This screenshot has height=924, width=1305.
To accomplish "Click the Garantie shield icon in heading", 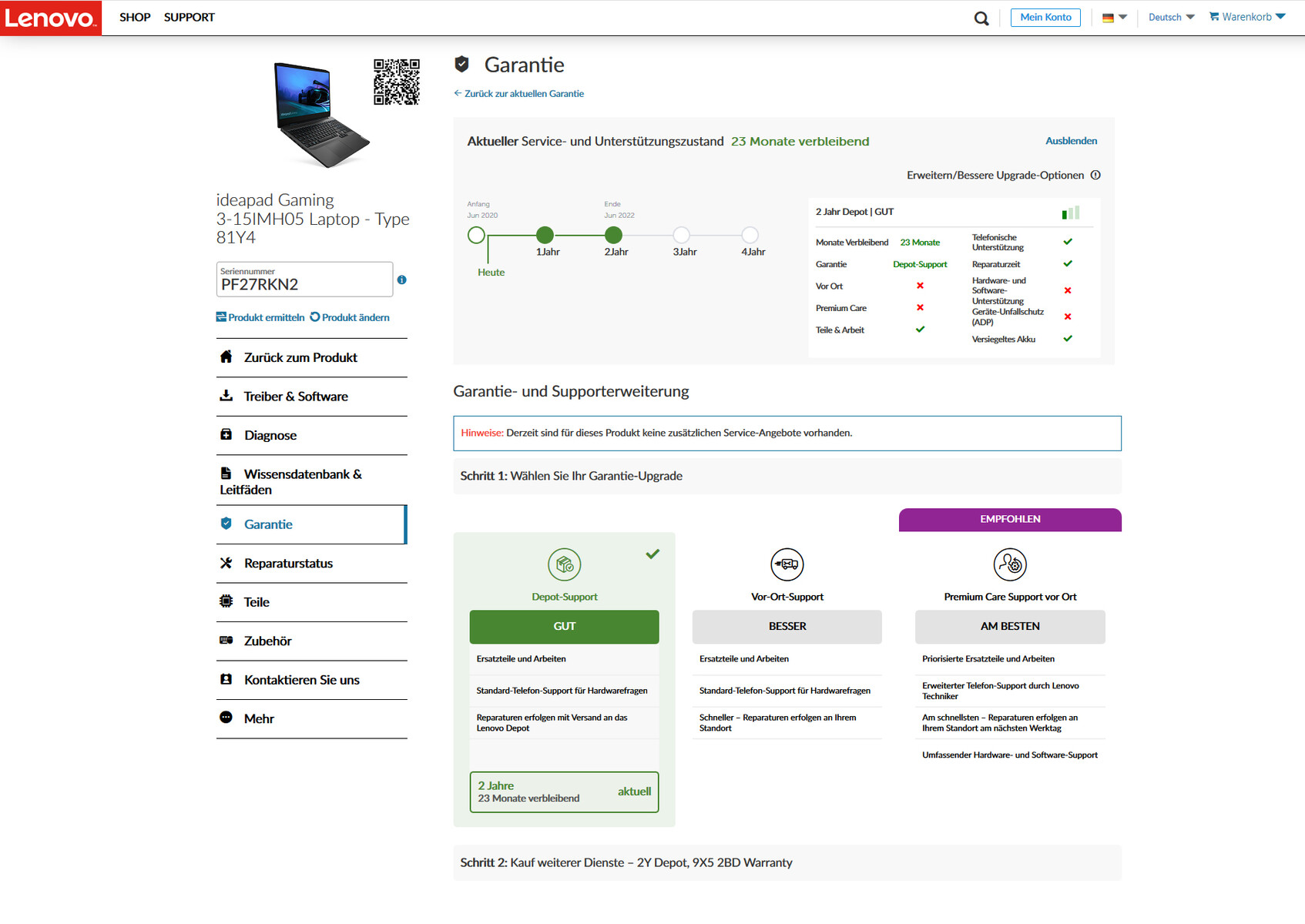I will pos(462,64).
